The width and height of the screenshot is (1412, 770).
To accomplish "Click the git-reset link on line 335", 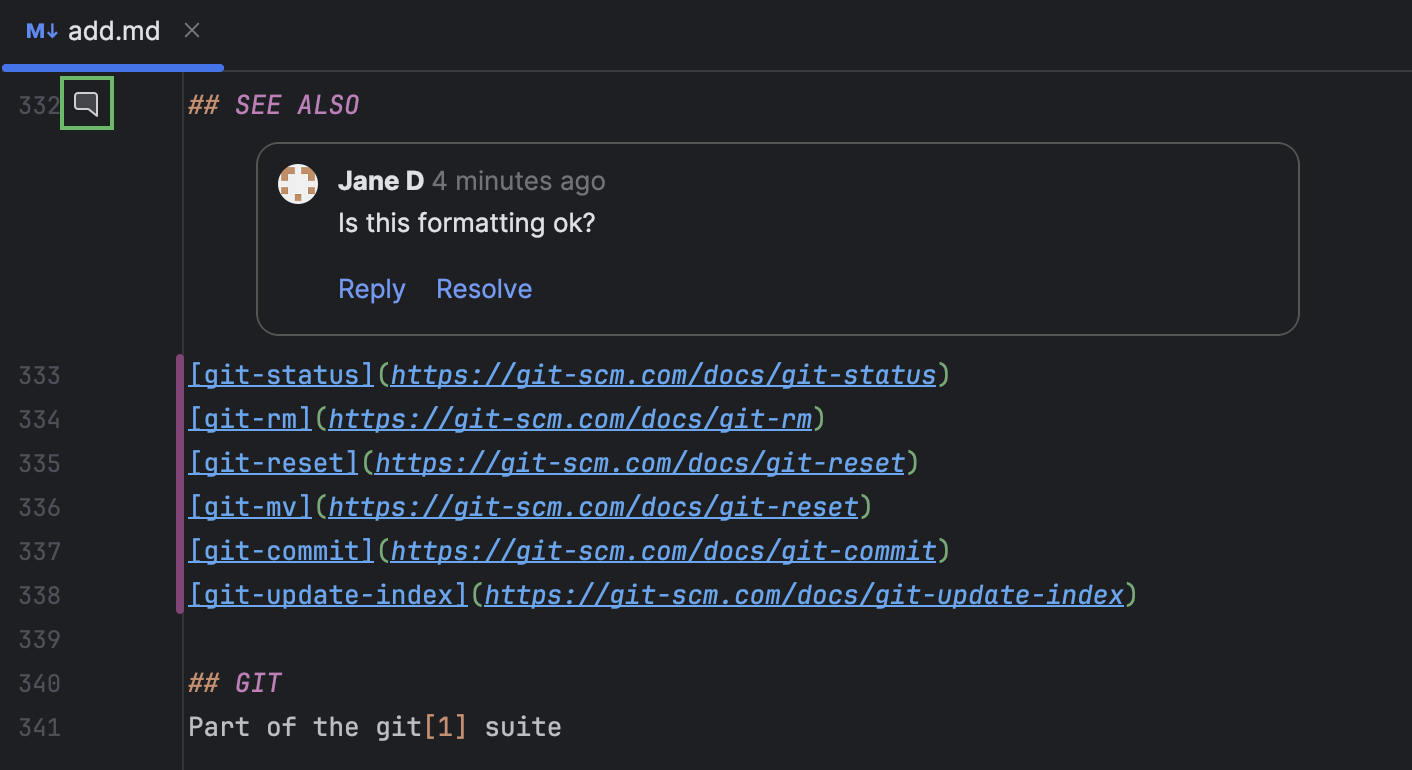I will [x=273, y=462].
